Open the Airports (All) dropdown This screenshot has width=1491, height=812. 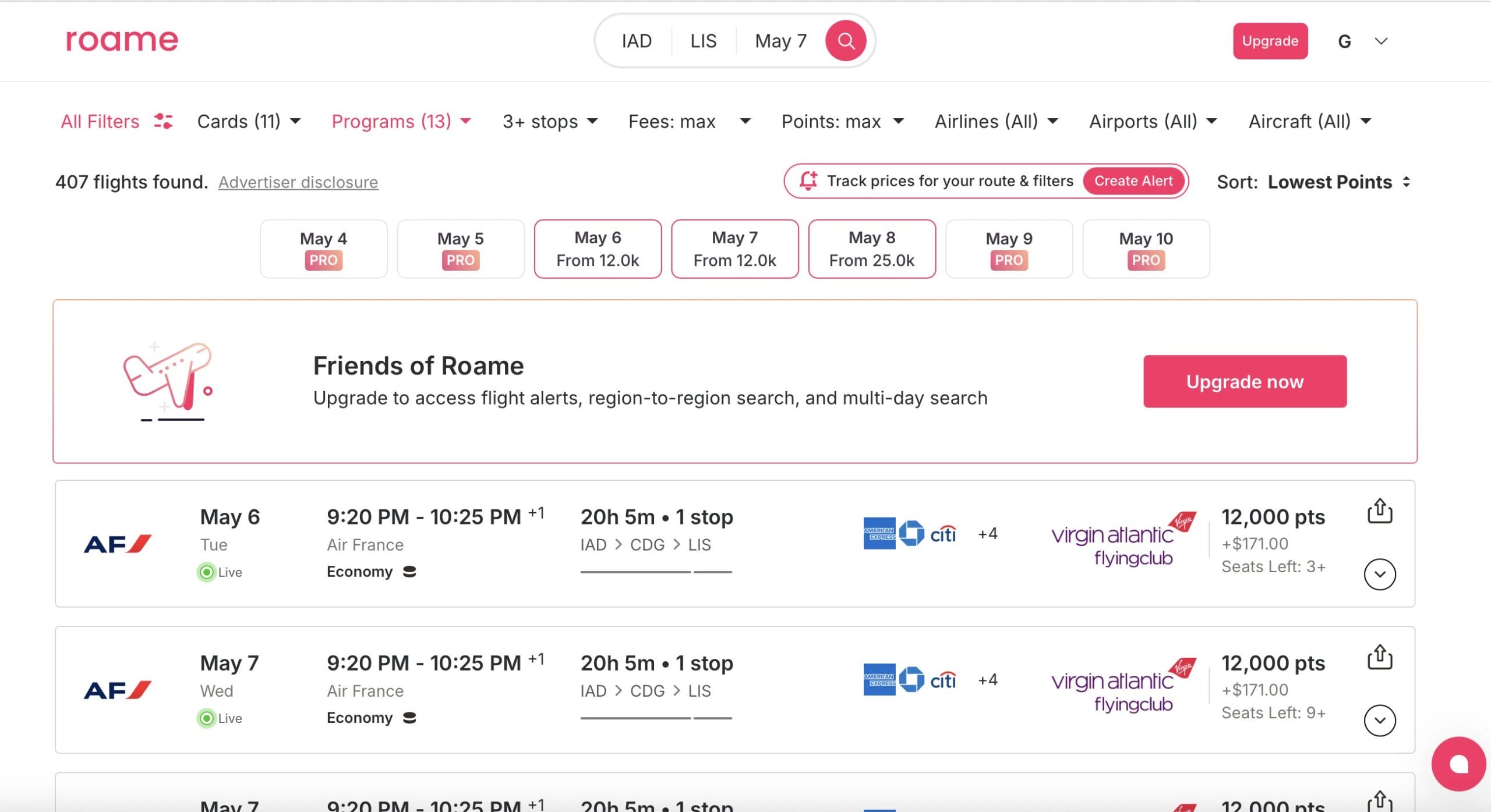point(1153,121)
